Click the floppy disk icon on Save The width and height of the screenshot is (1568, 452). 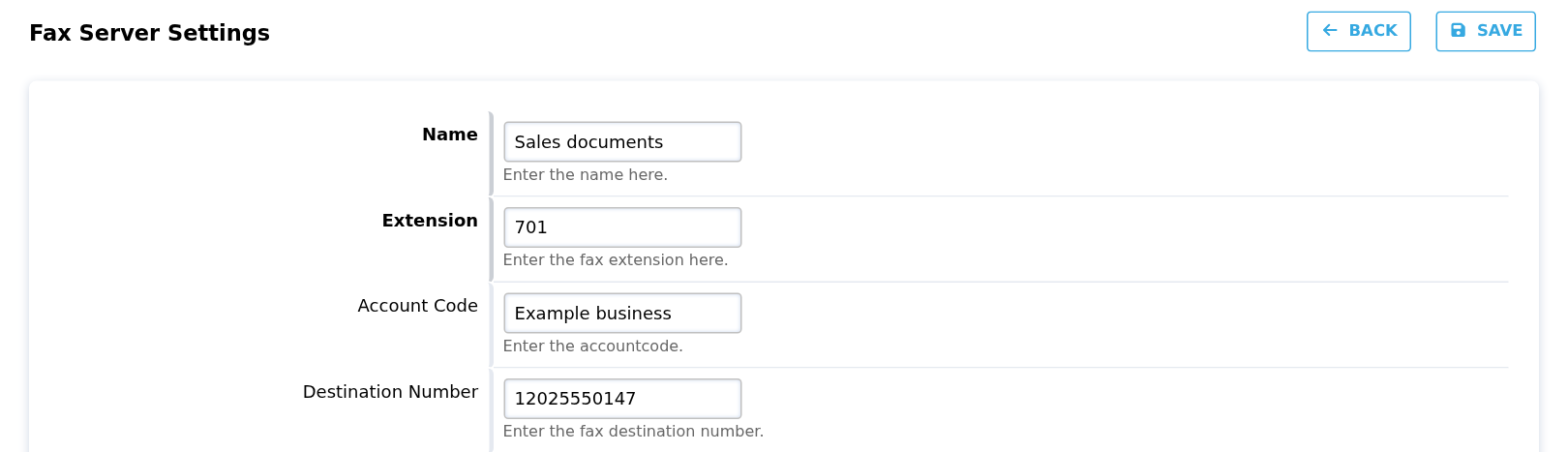1458,31
